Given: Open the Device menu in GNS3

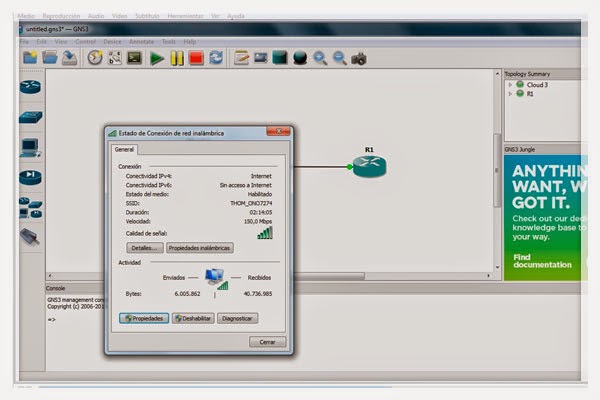Looking at the screenshot, I should [x=112, y=42].
